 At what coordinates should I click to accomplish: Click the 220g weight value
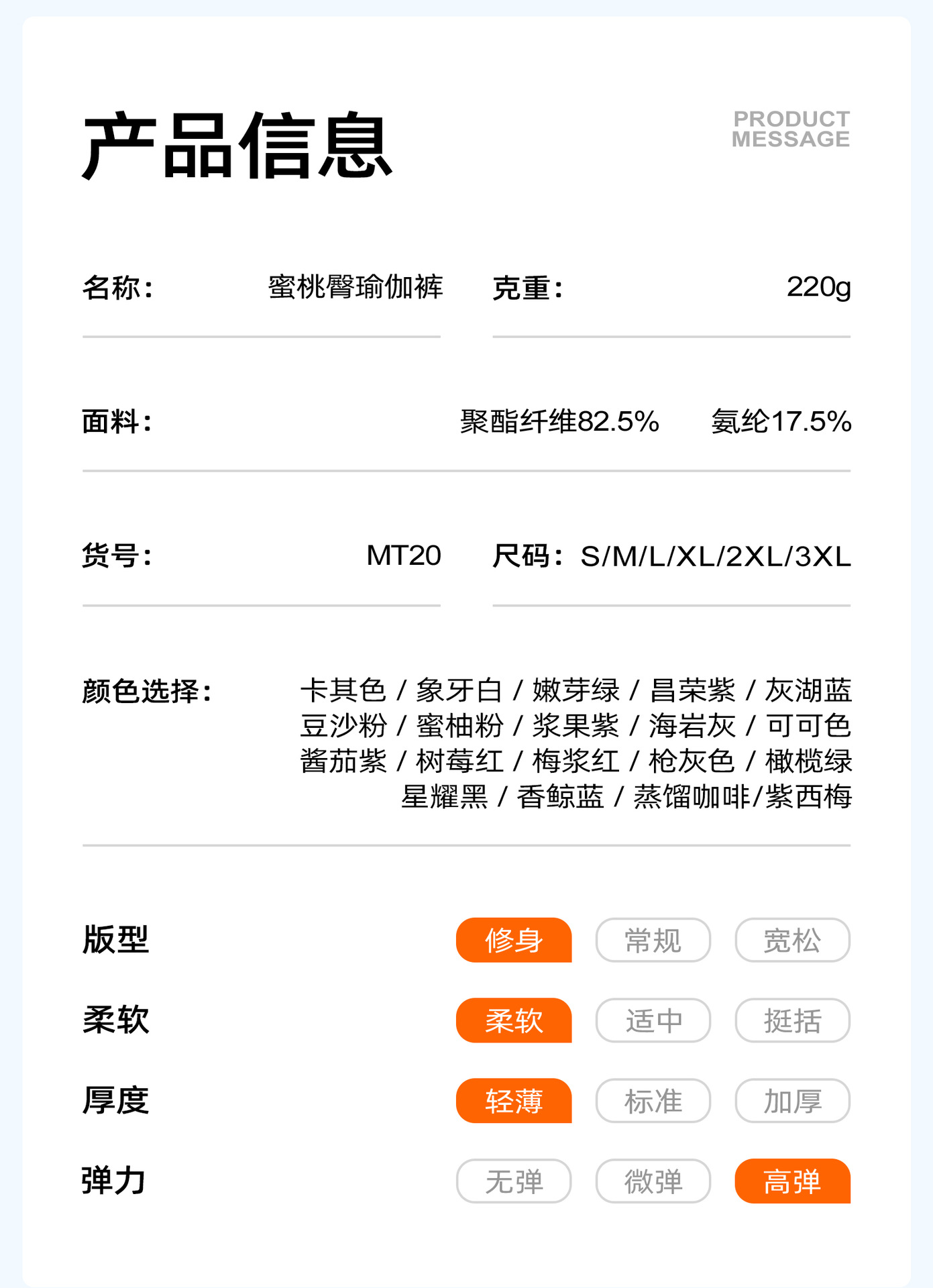click(x=818, y=287)
